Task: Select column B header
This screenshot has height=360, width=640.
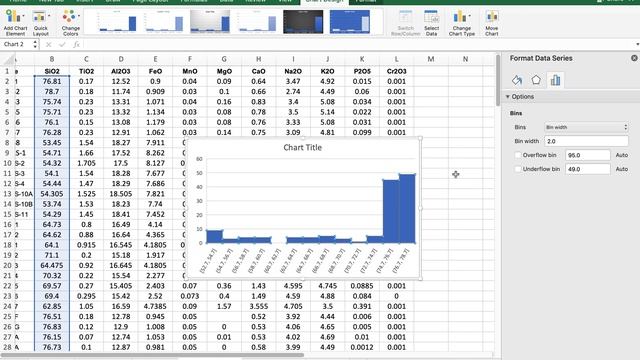Action: pos(52,59)
